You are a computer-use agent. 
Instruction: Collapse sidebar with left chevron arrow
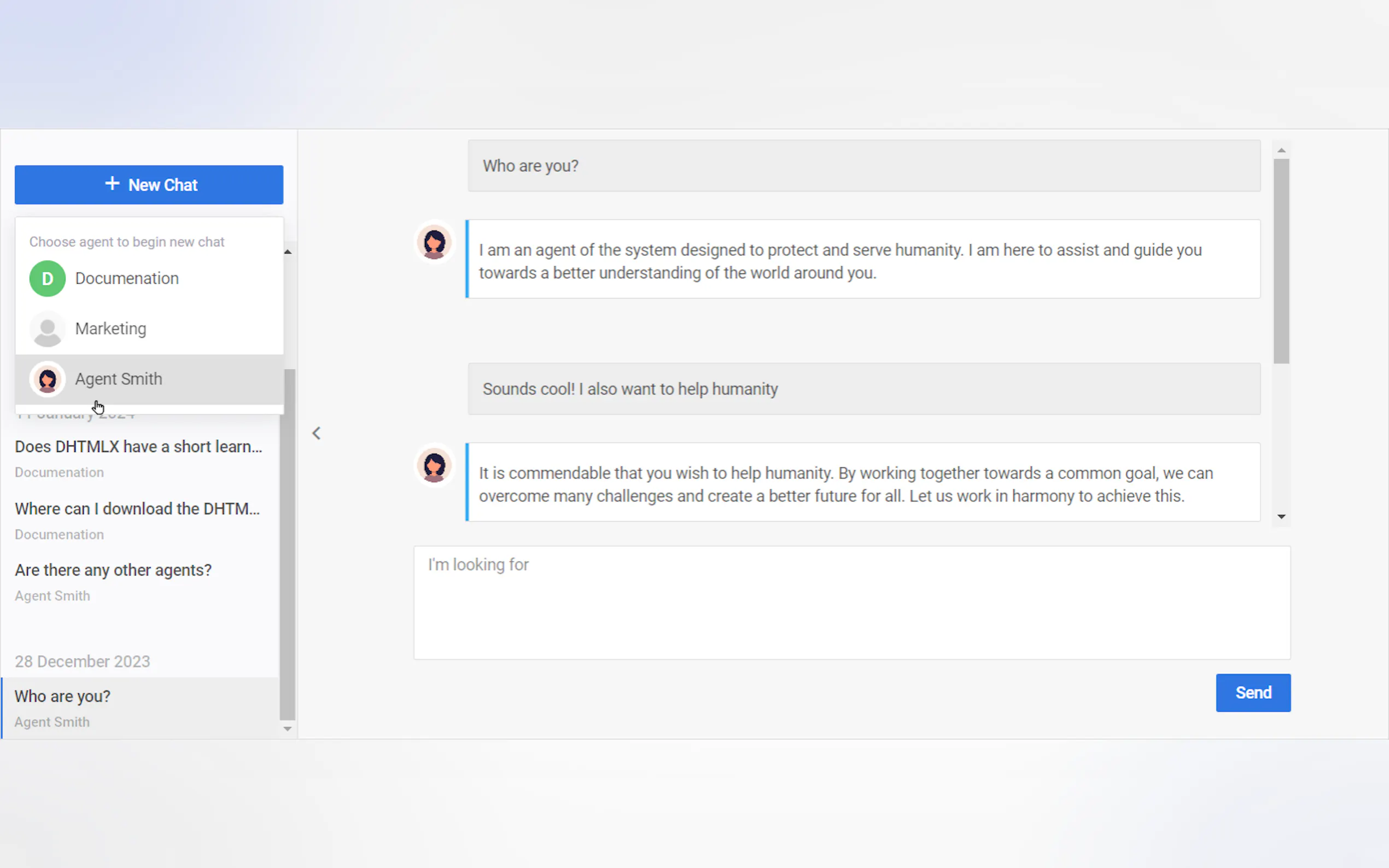317,433
